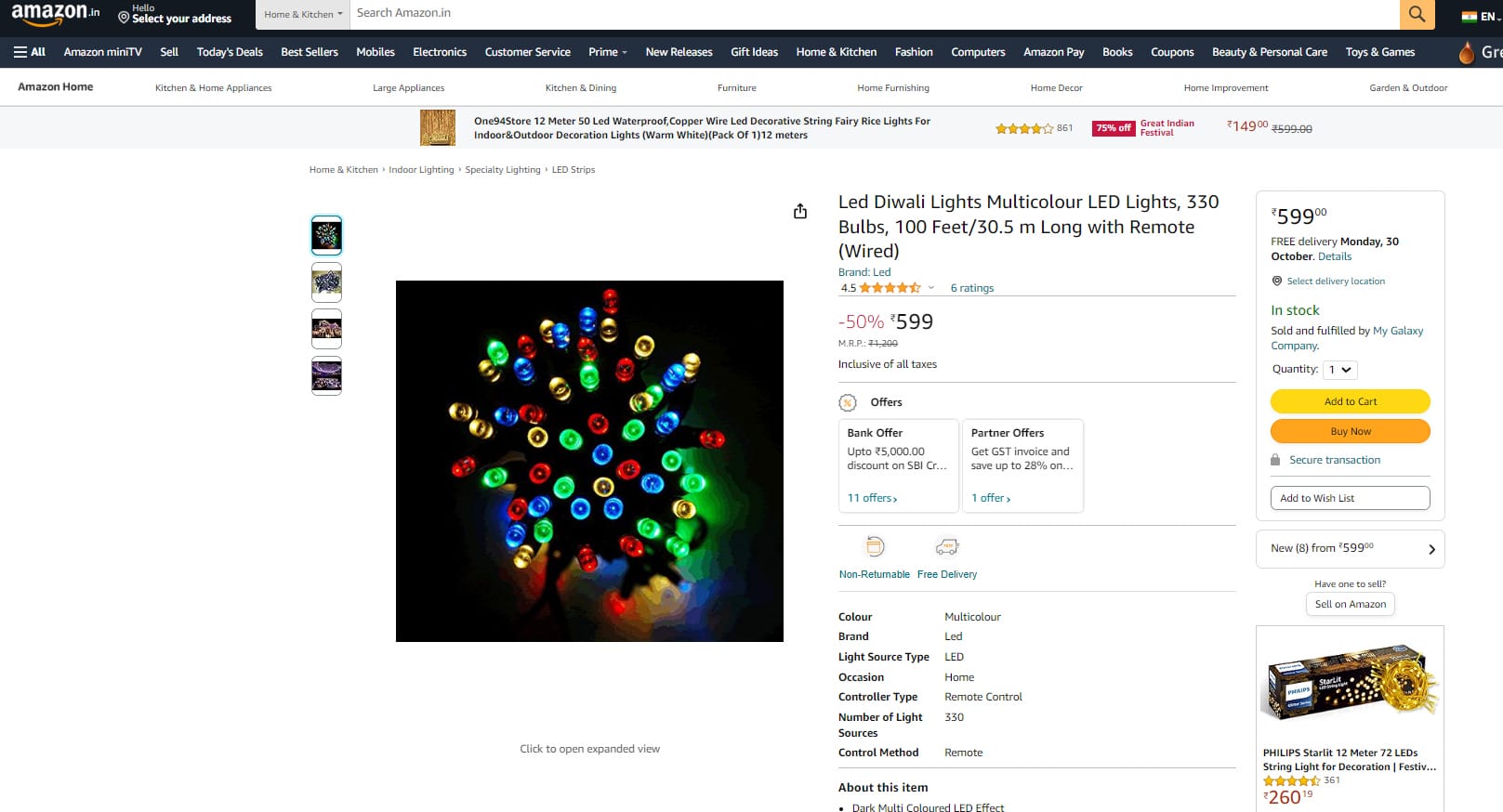Open the hamburger All menu
Screen dimensions: 1503x812
point(30,52)
